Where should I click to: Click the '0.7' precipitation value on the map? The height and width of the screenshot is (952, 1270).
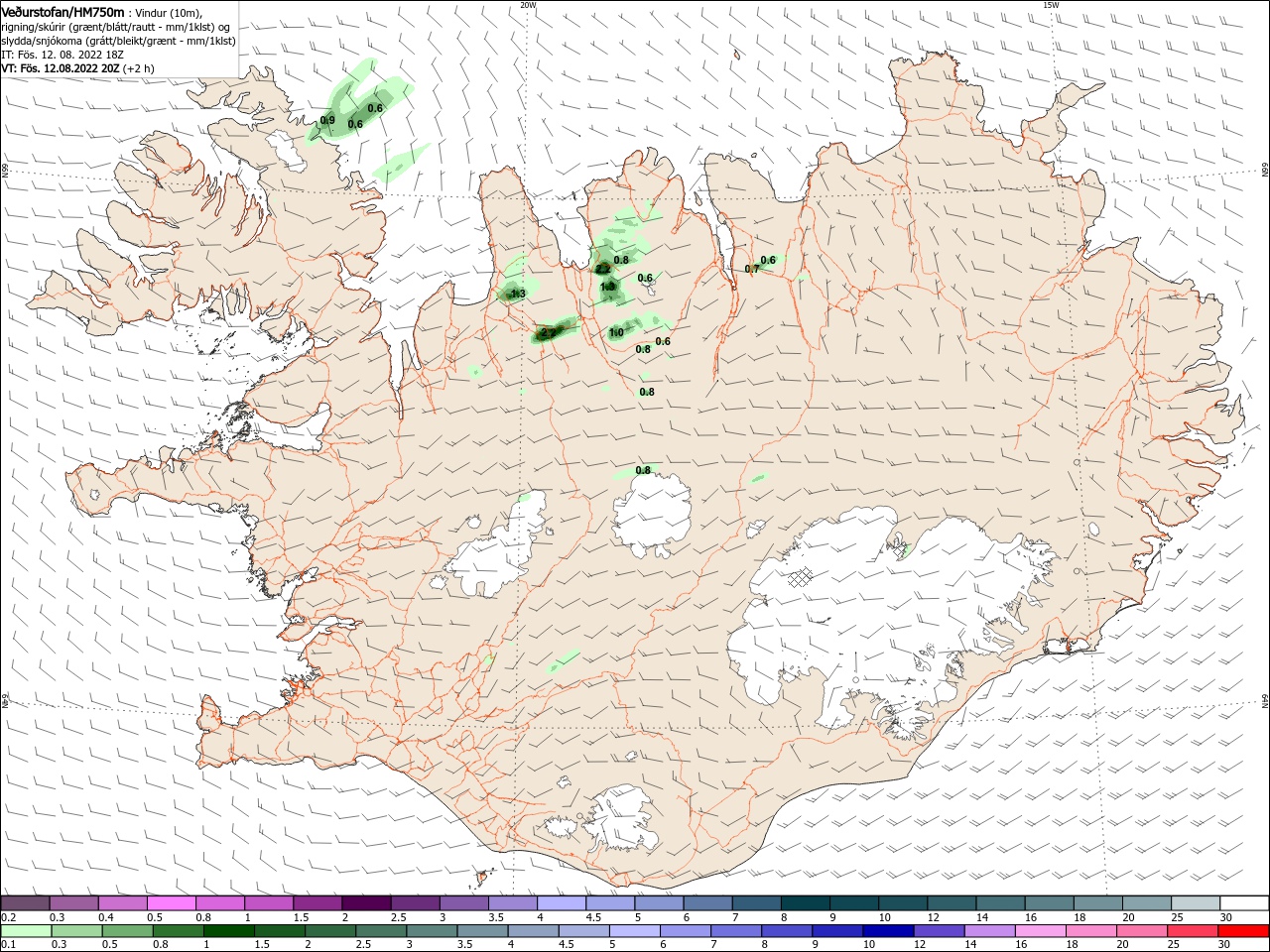pyautogui.click(x=751, y=269)
